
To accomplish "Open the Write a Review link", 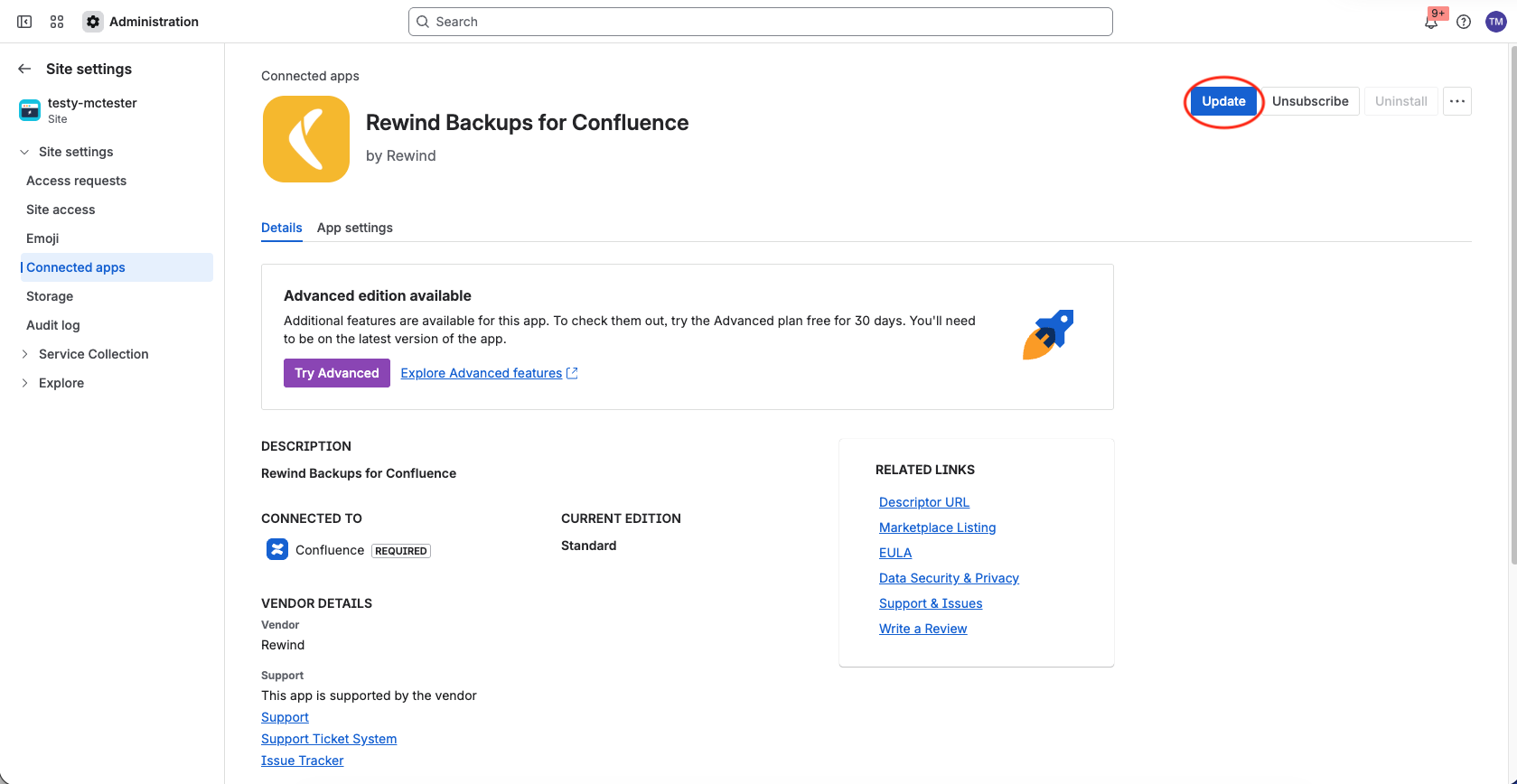I will click(x=923, y=629).
